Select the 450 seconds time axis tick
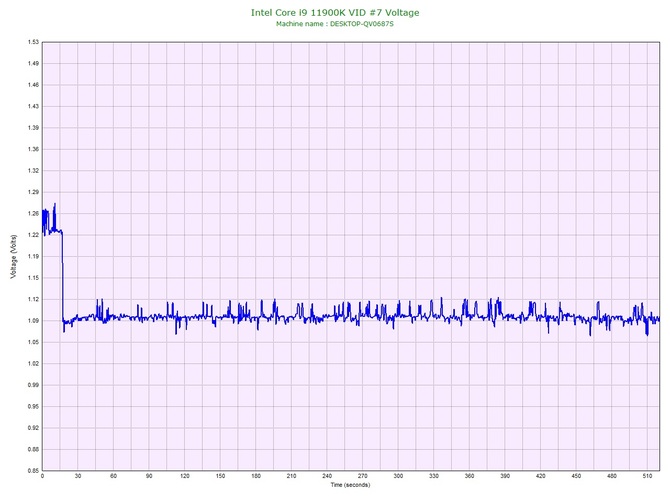Screen dimensions: 670x502 point(576,477)
